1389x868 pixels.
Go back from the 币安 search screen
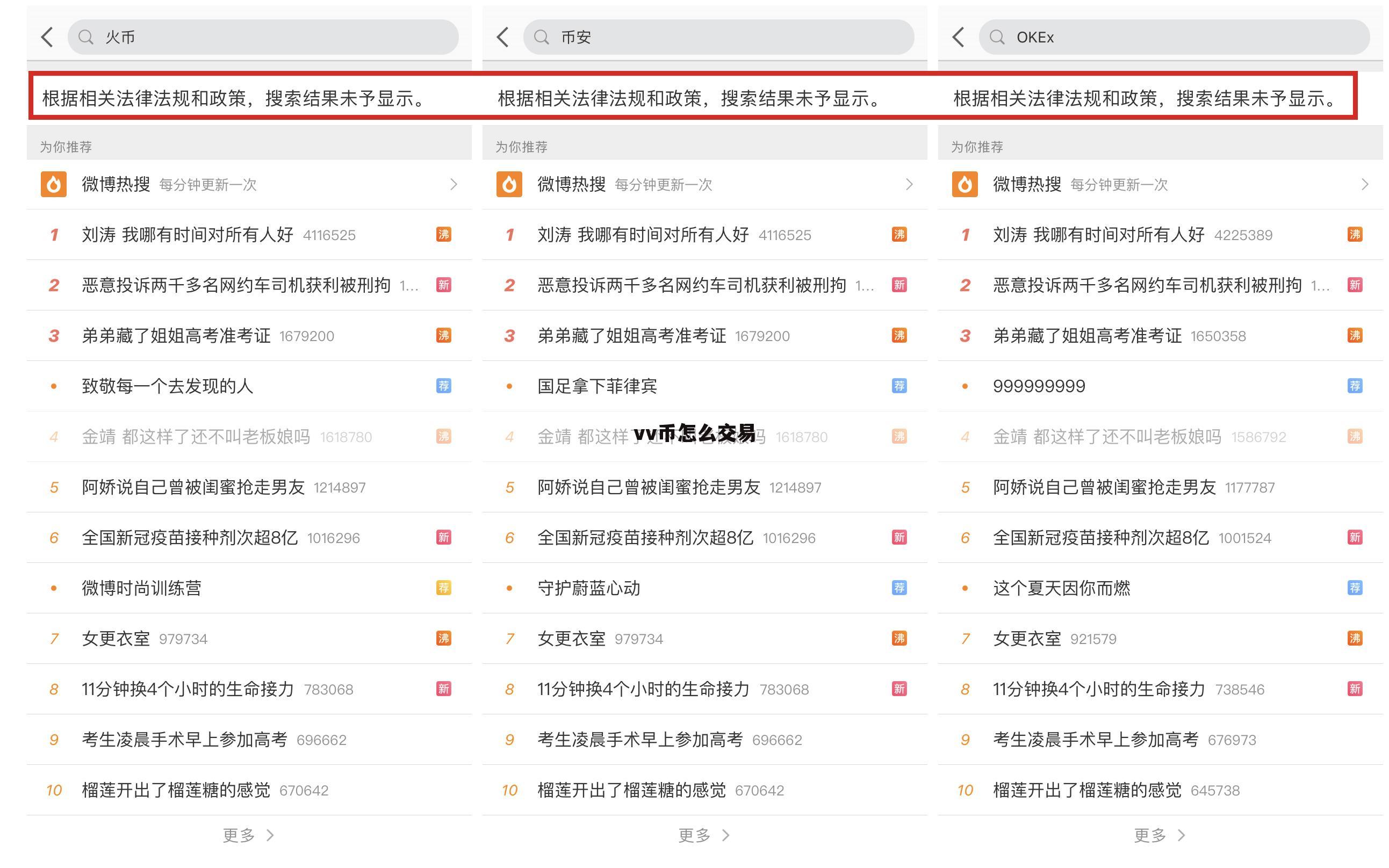point(502,37)
